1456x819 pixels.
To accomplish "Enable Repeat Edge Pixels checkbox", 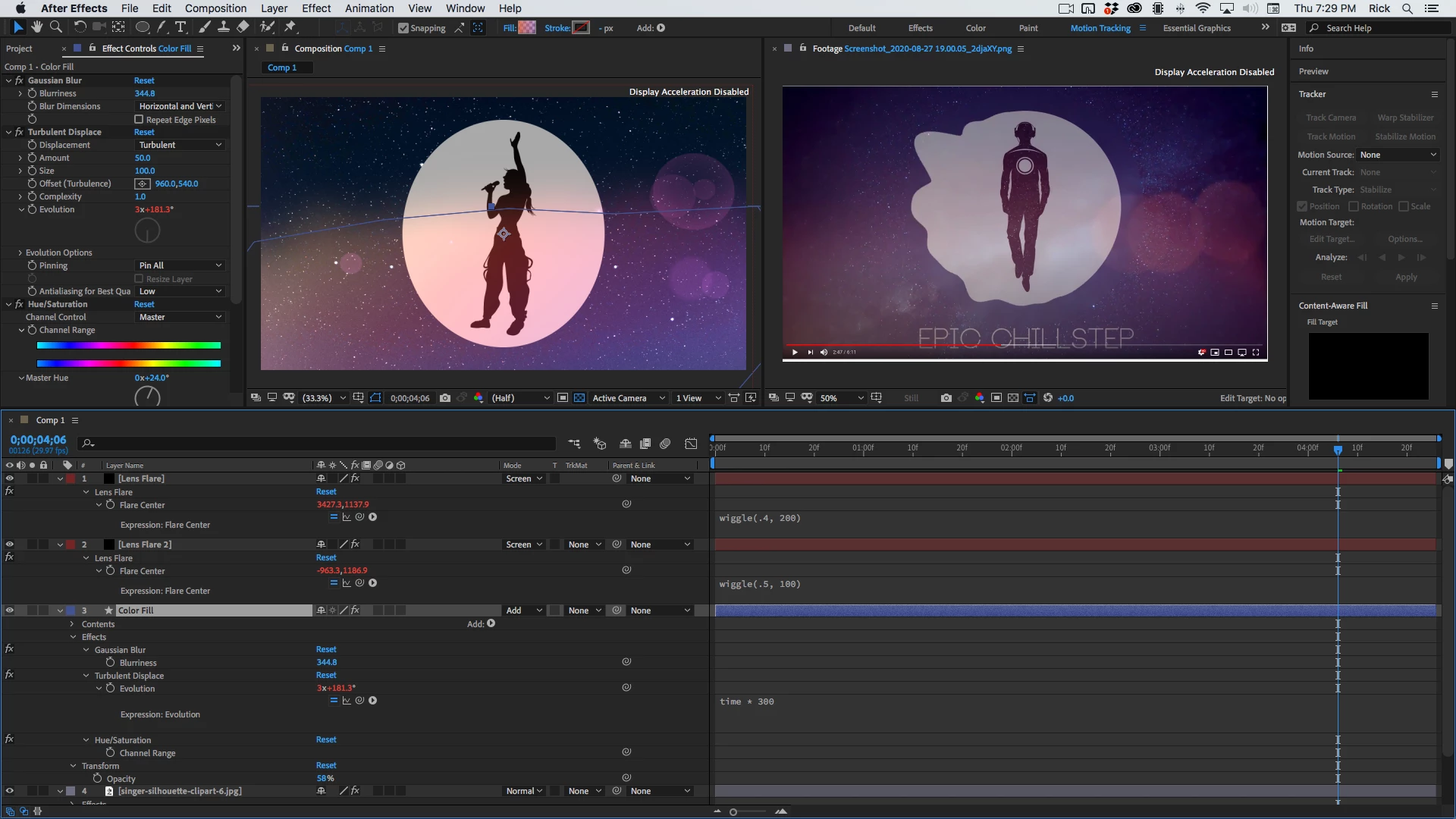I will pos(139,120).
